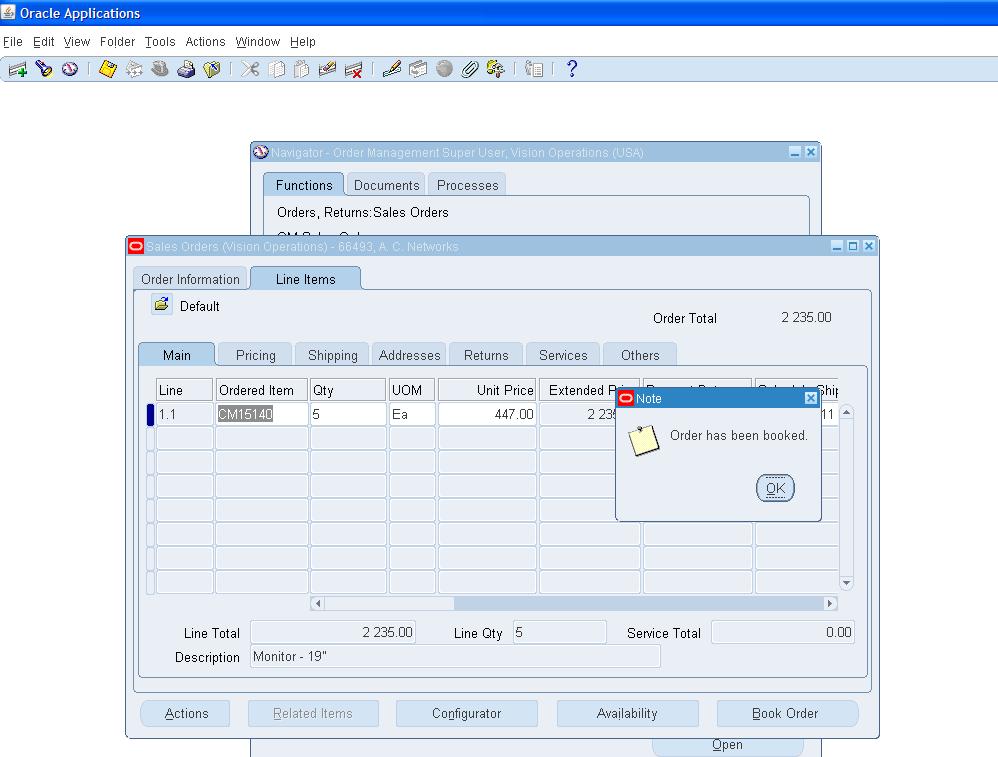Select the Line Items tab
This screenshot has height=757, width=998.
[x=306, y=279]
